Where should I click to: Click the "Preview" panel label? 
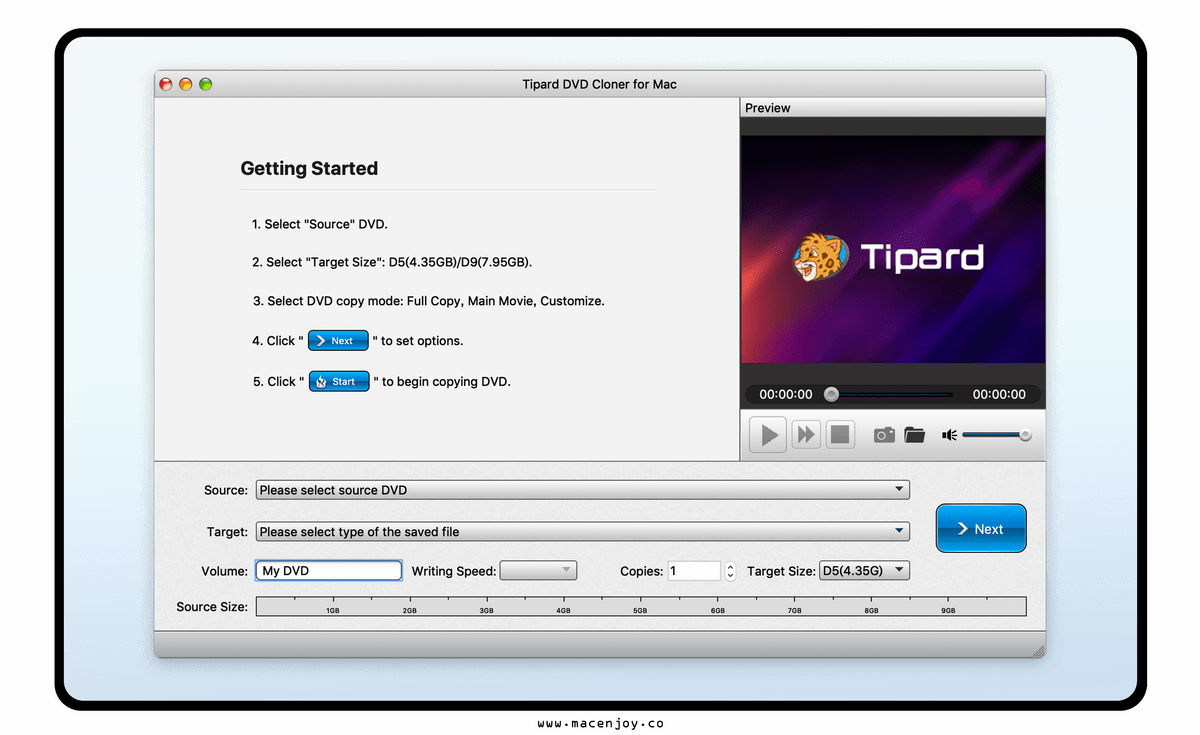point(768,108)
